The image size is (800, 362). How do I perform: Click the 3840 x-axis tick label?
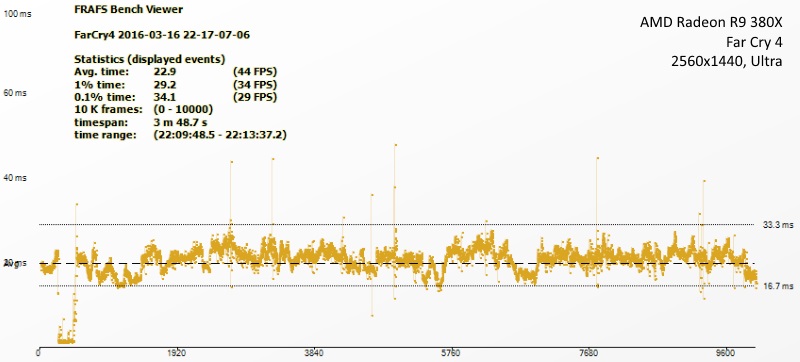(x=314, y=353)
